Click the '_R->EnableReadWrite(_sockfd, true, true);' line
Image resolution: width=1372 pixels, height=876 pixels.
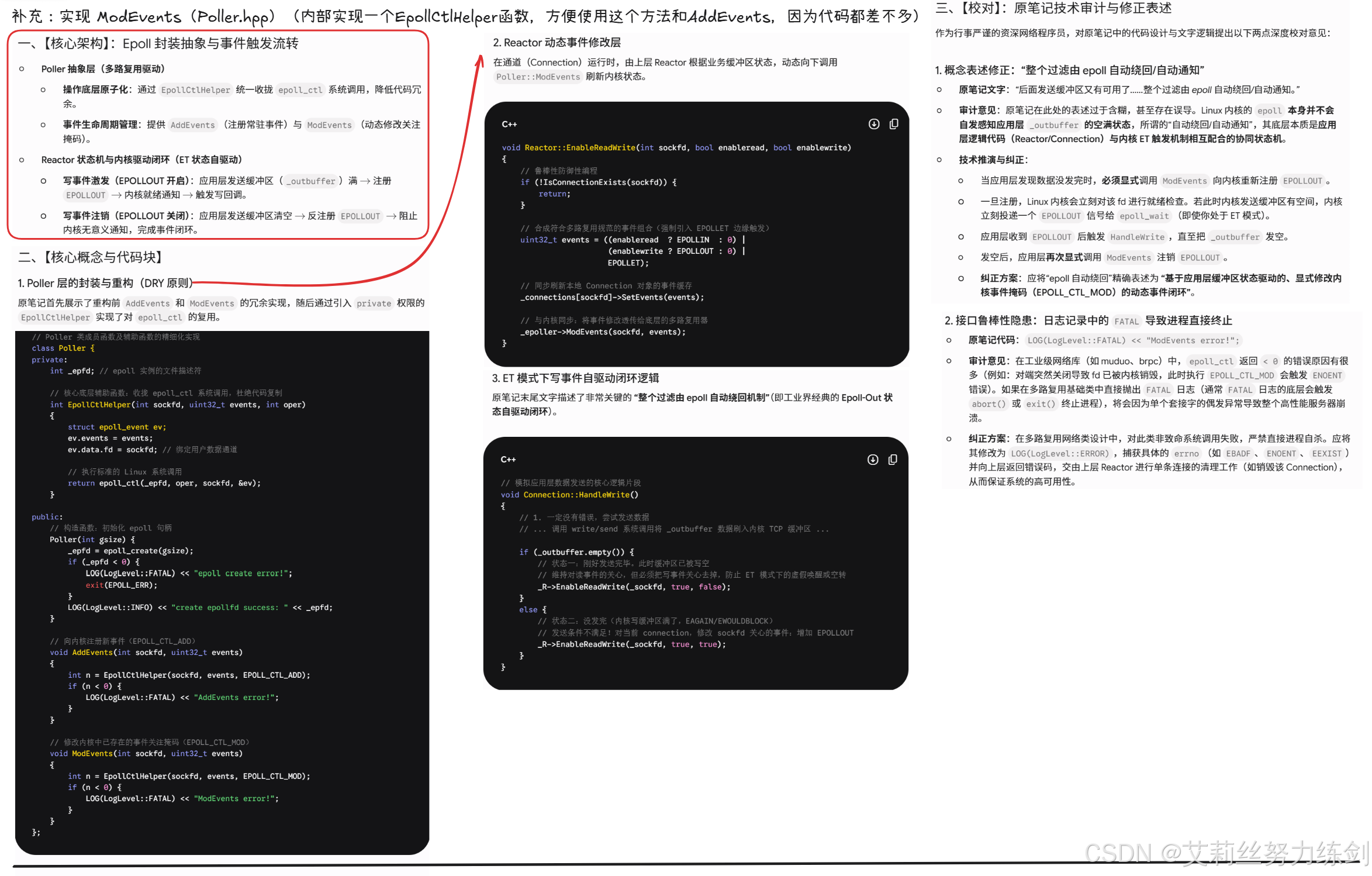pos(632,644)
